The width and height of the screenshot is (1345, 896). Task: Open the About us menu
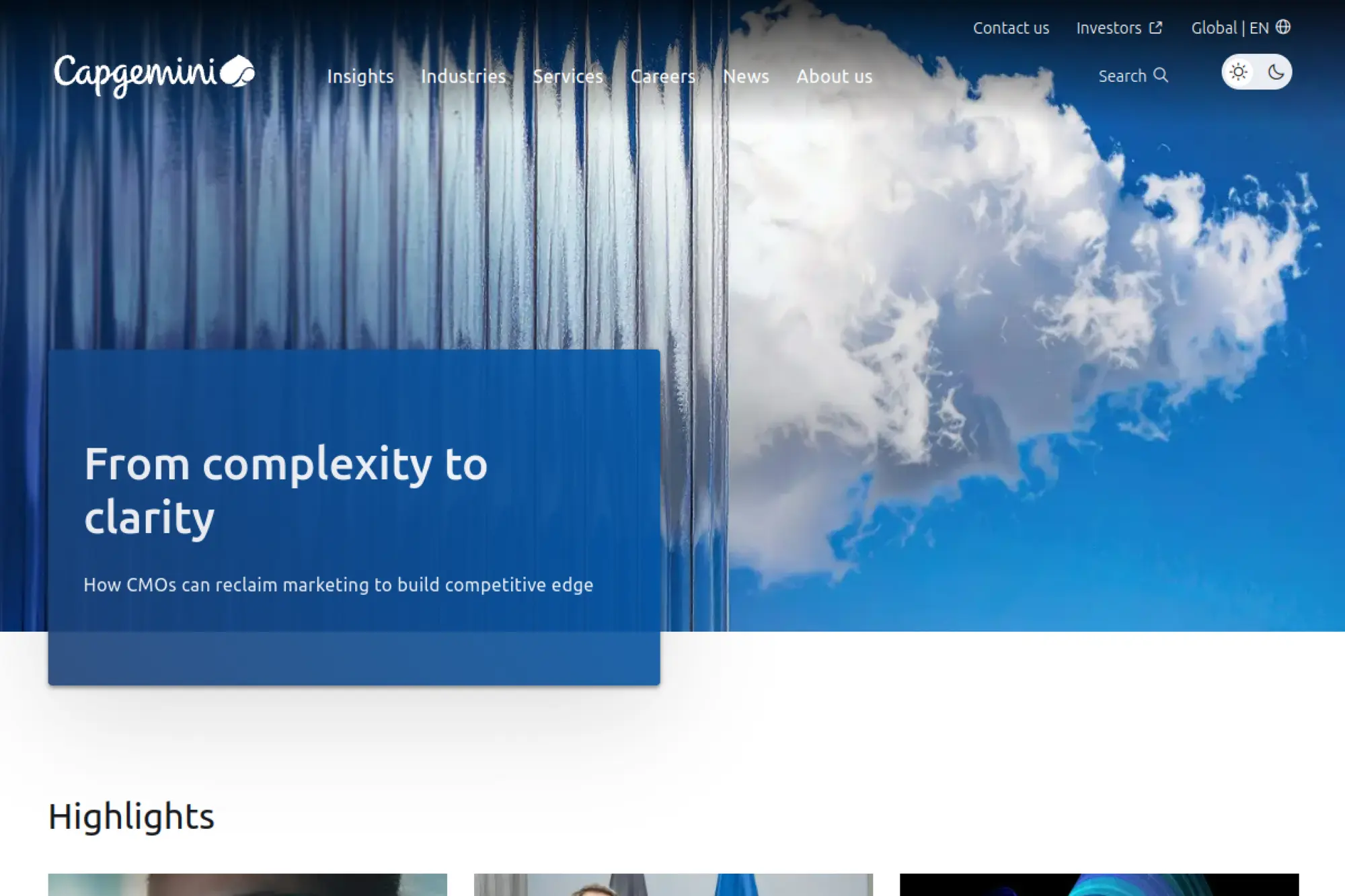835,77
